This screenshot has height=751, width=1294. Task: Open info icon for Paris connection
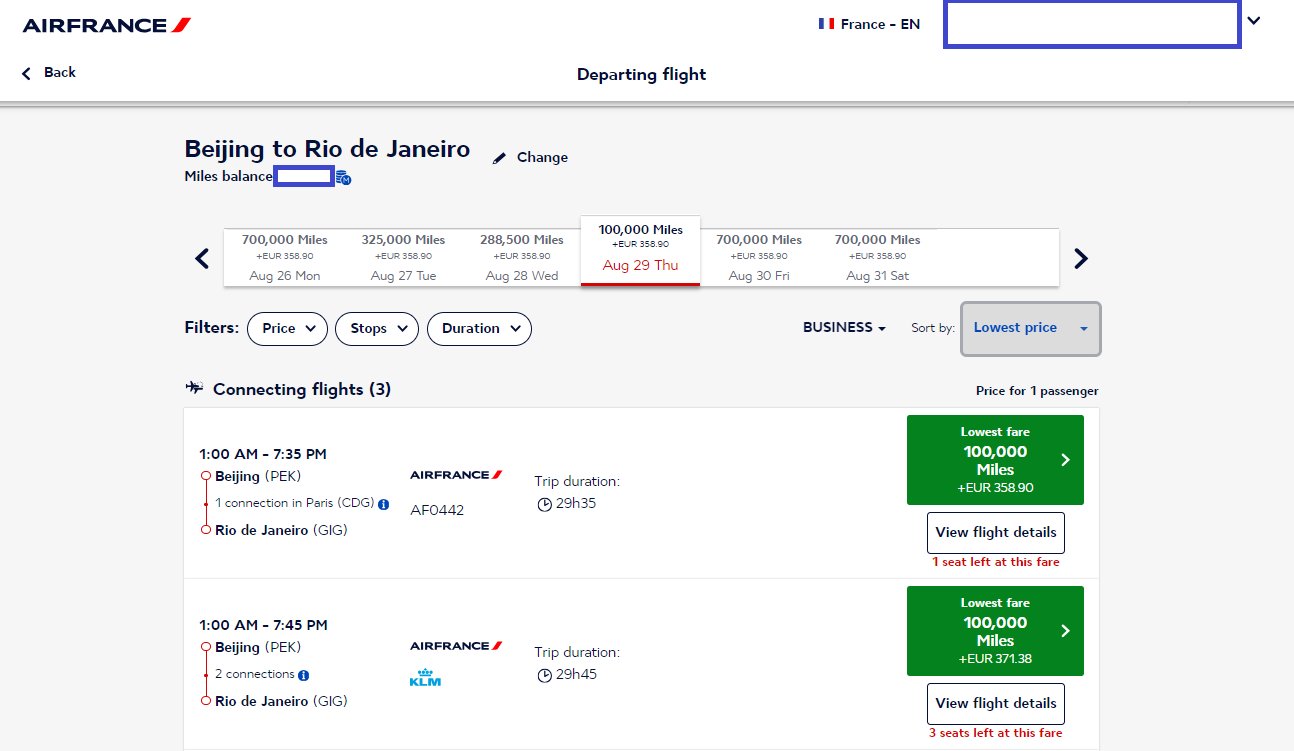pyautogui.click(x=384, y=504)
